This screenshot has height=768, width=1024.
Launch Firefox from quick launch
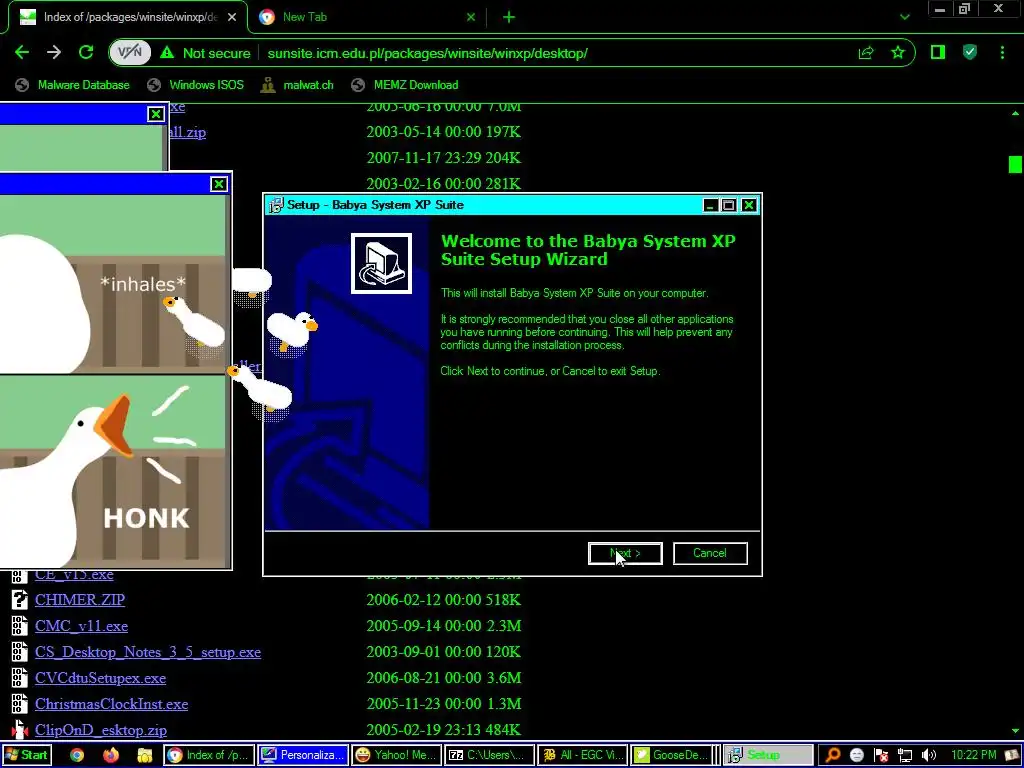pyautogui.click(x=111, y=755)
